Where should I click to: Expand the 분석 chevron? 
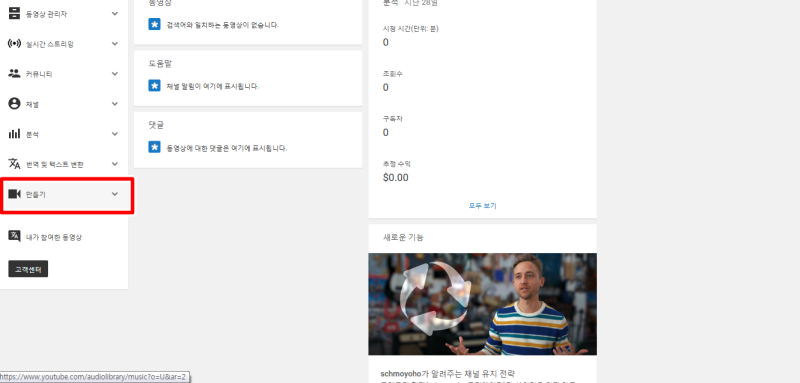point(115,134)
